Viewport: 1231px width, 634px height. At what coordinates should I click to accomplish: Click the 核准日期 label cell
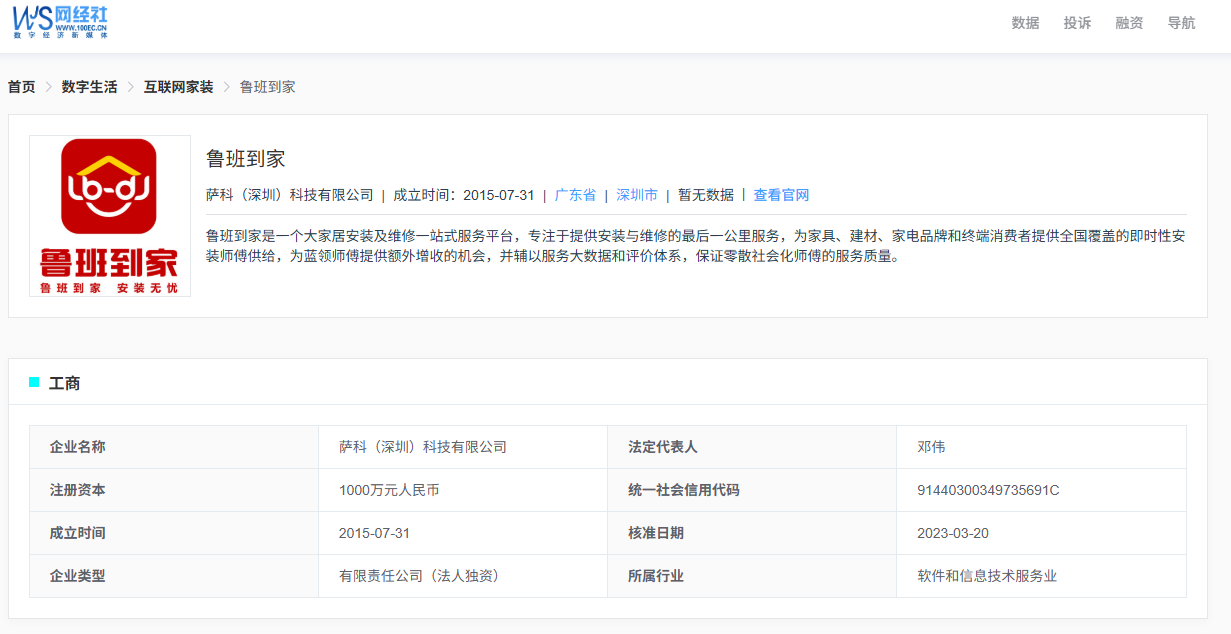click(x=752, y=533)
